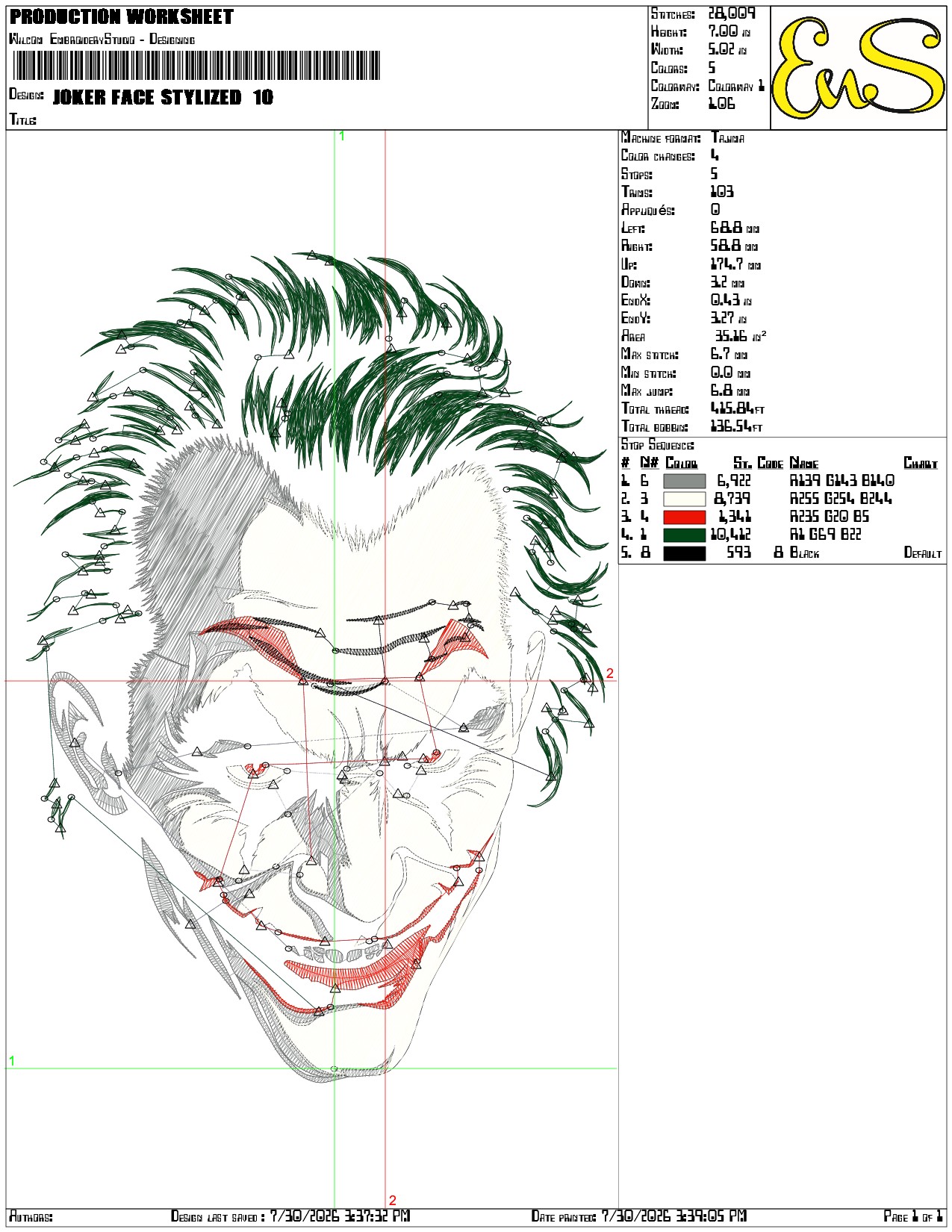Click the 'Name' column header
Viewport: 952px width, 1232px height.
tap(804, 463)
